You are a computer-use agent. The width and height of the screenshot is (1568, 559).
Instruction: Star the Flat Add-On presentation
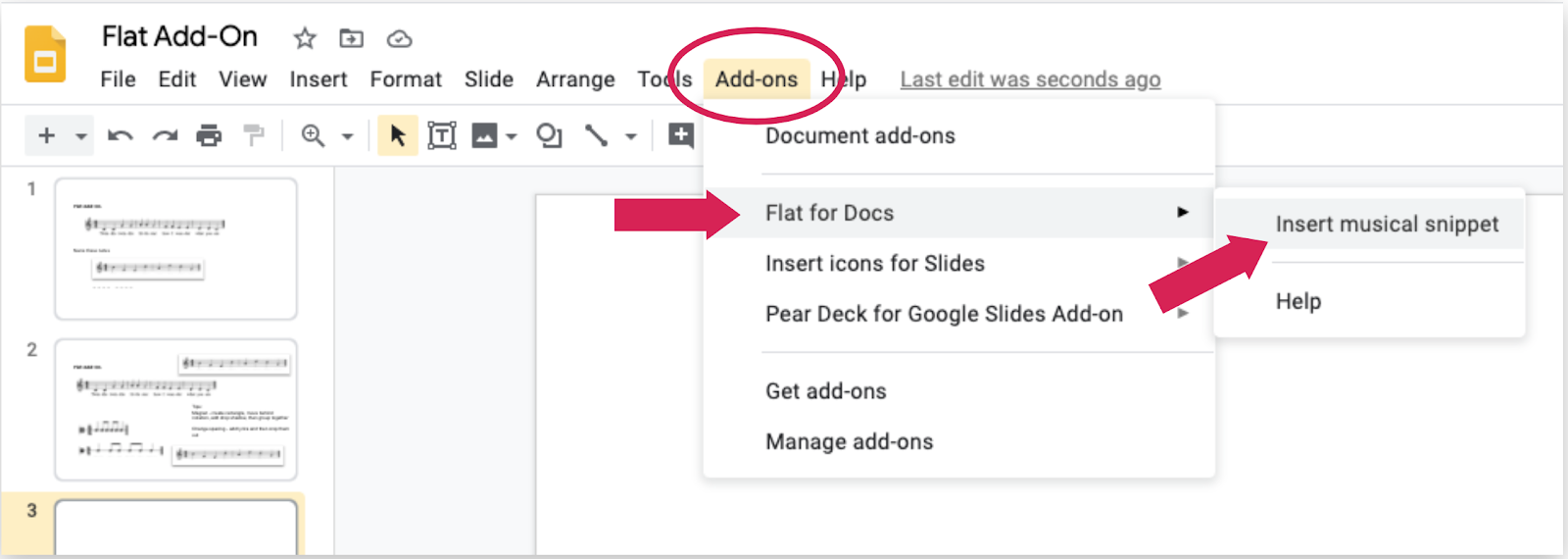point(305,38)
